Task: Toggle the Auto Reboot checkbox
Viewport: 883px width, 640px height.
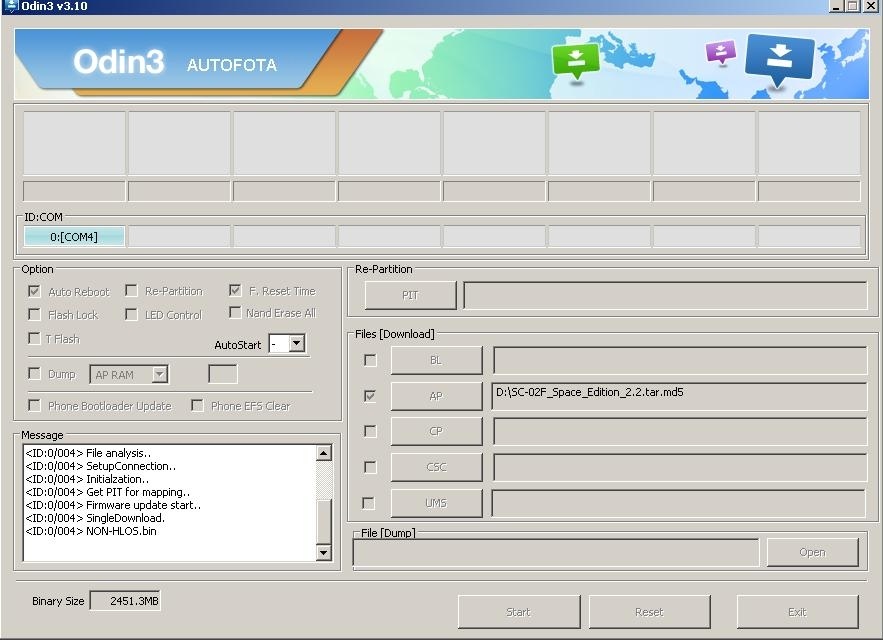Action: [x=34, y=291]
